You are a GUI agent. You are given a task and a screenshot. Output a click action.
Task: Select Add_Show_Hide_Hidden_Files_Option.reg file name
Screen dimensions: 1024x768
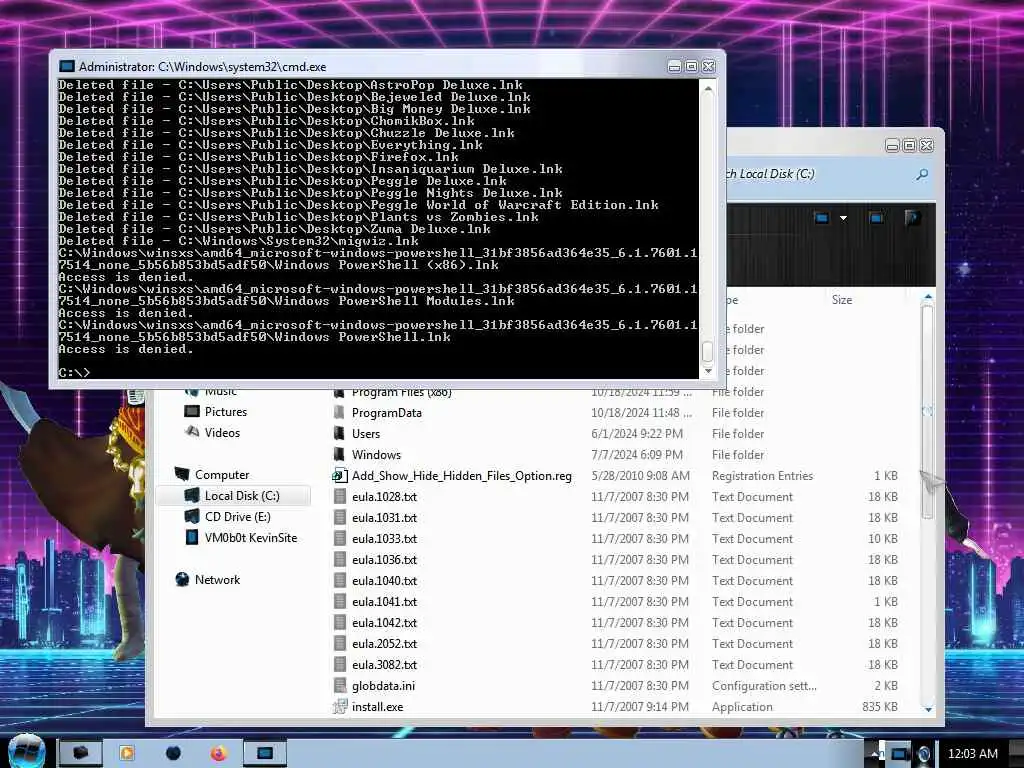(462, 475)
